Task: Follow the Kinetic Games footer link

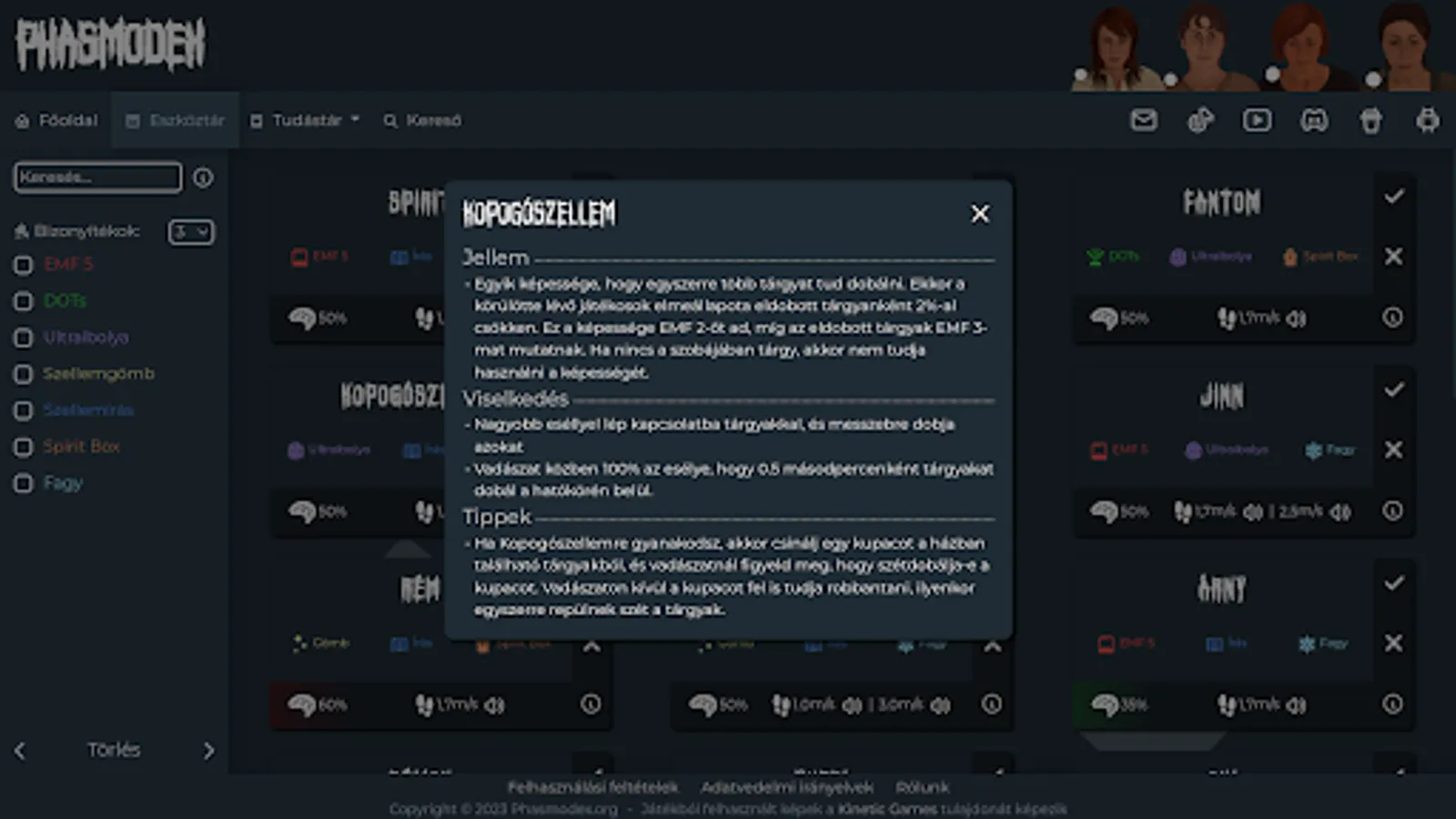Action: click(886, 809)
